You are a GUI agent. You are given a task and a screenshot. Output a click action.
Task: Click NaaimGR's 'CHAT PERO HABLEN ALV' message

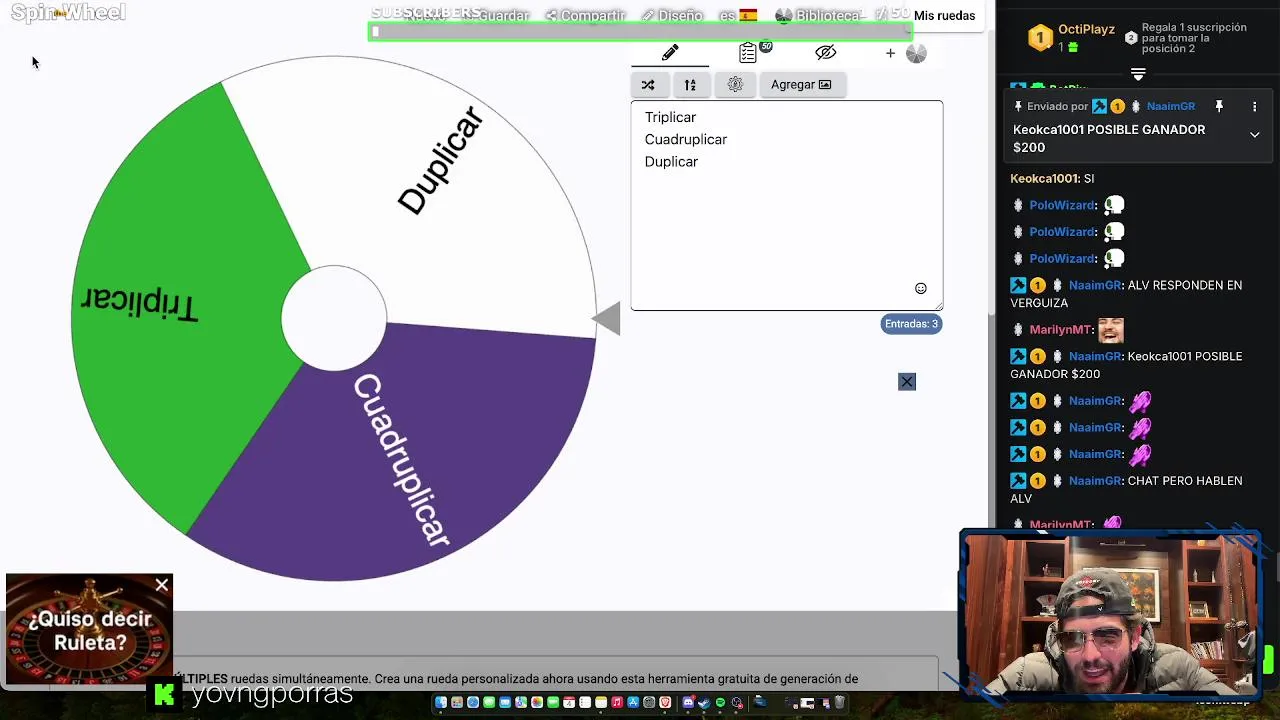pos(1126,490)
